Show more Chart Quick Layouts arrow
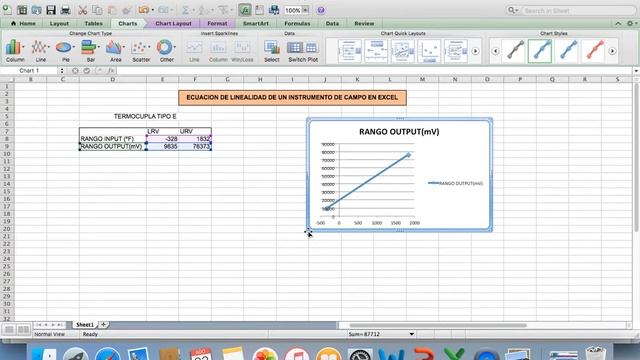Screen dimensions: 640x360 (476, 51)
